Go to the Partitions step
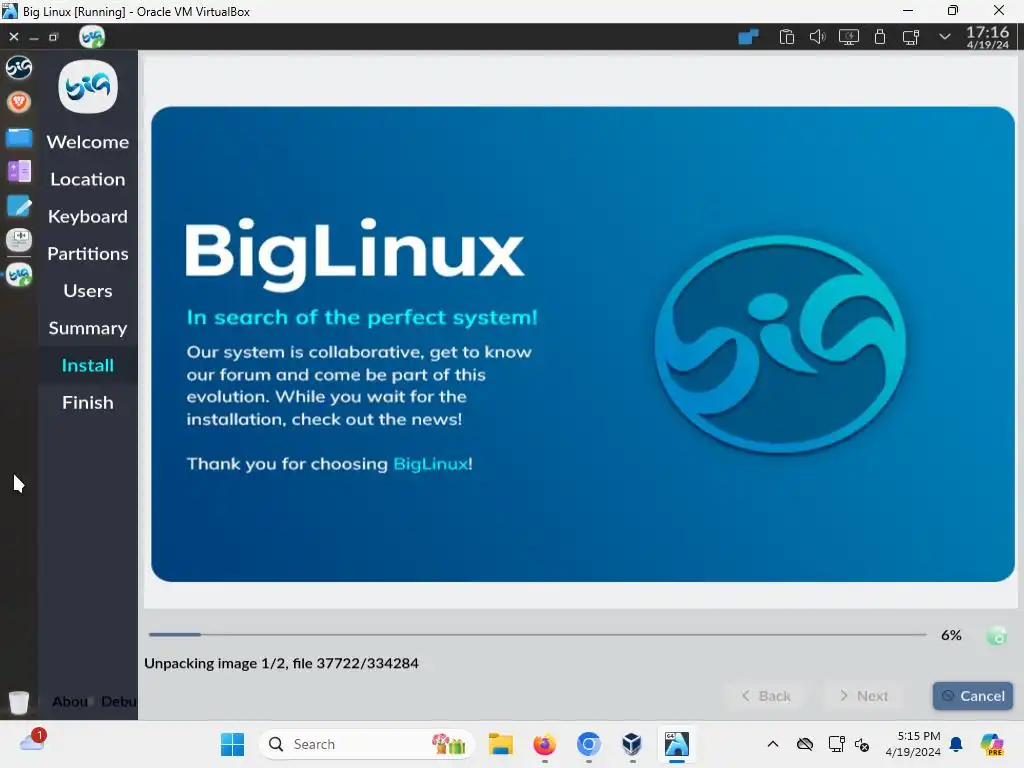 [88, 253]
